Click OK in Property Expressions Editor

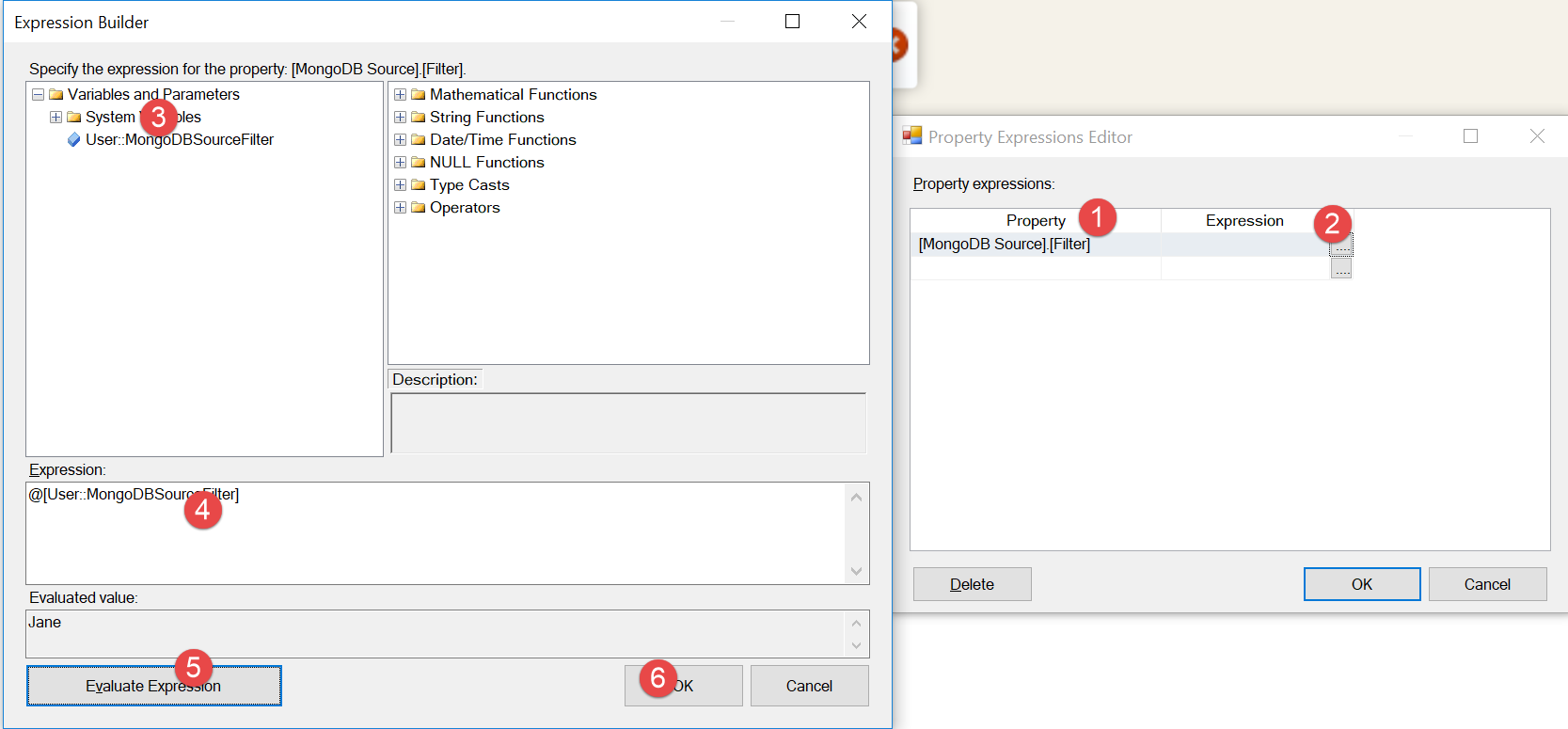pyautogui.click(x=1362, y=584)
